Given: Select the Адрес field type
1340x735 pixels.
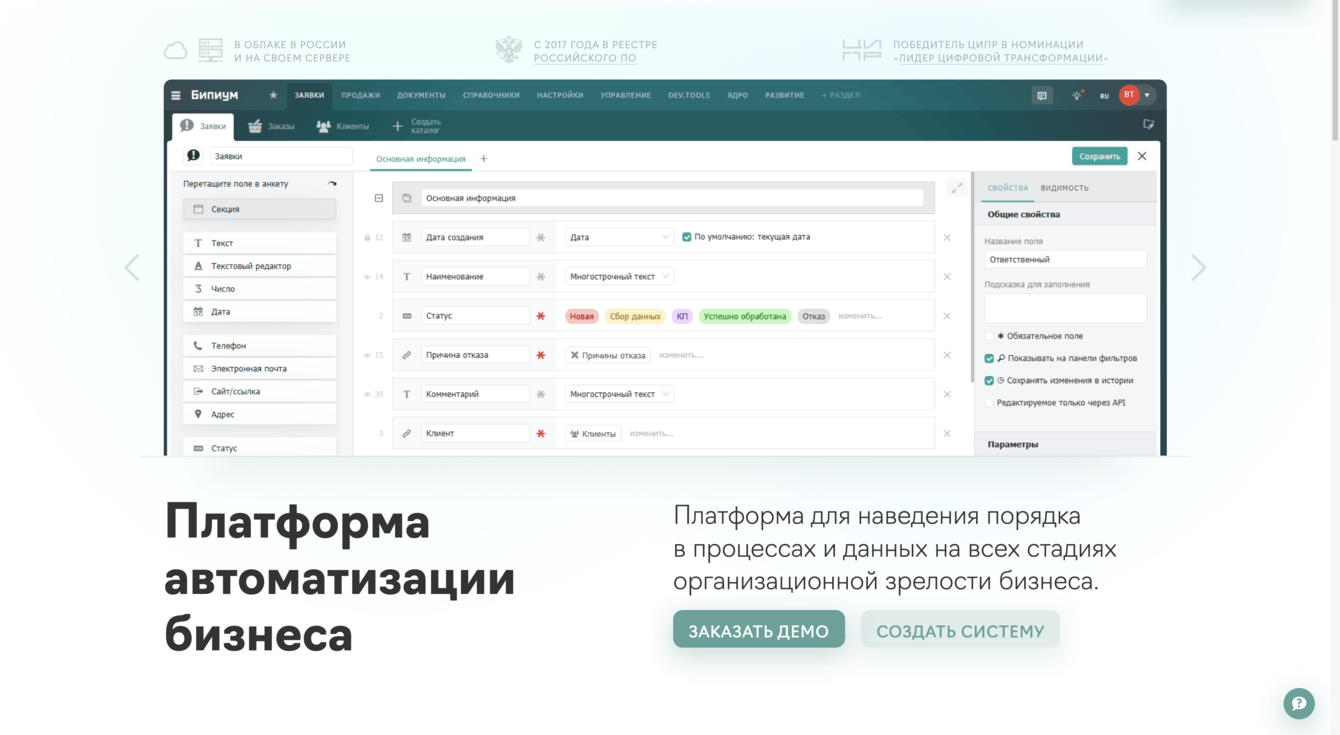Looking at the screenshot, I should 260,414.
